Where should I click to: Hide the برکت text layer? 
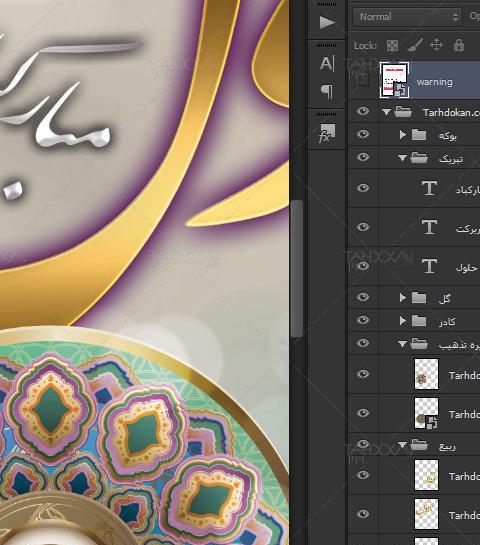point(363,227)
